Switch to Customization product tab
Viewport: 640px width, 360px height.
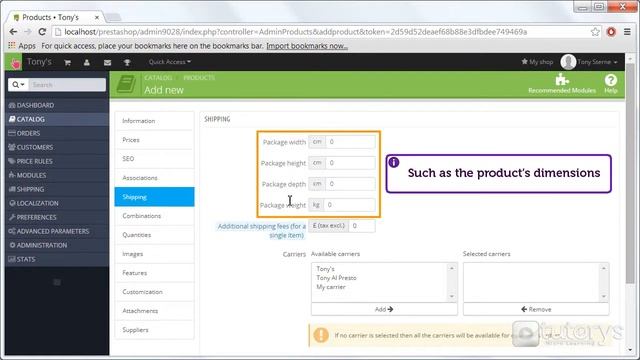(154, 292)
